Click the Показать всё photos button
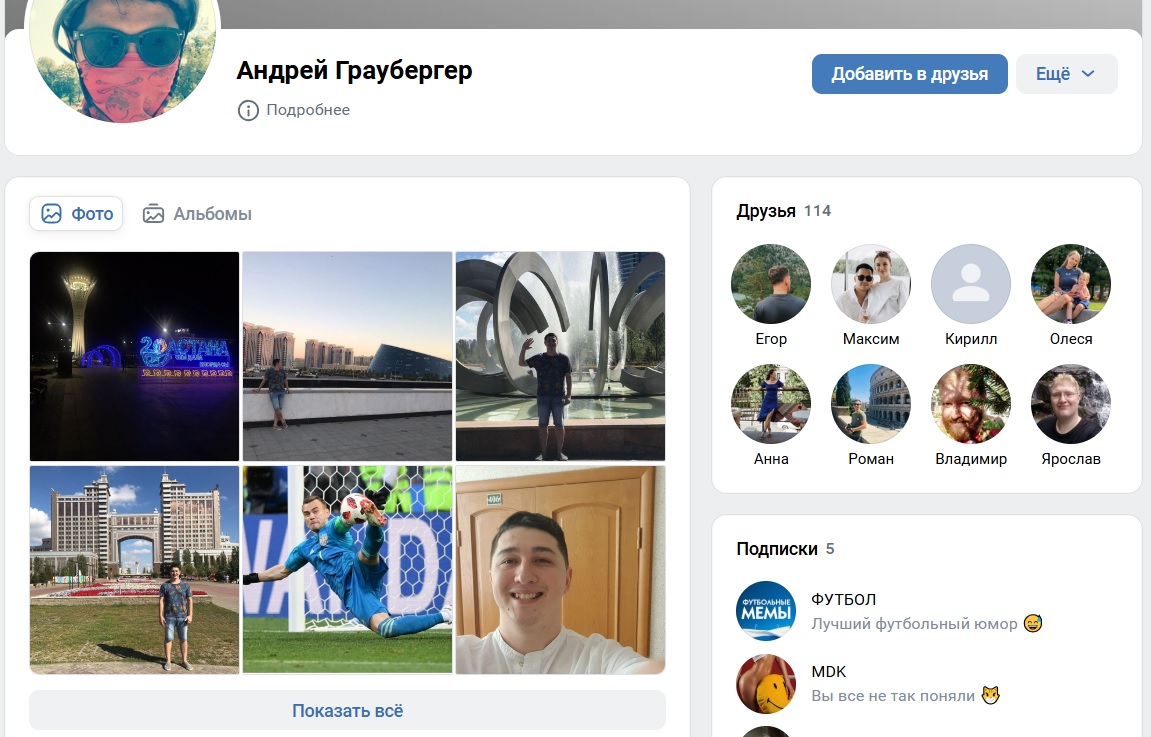Image resolution: width=1151 pixels, height=737 pixels. (347, 711)
